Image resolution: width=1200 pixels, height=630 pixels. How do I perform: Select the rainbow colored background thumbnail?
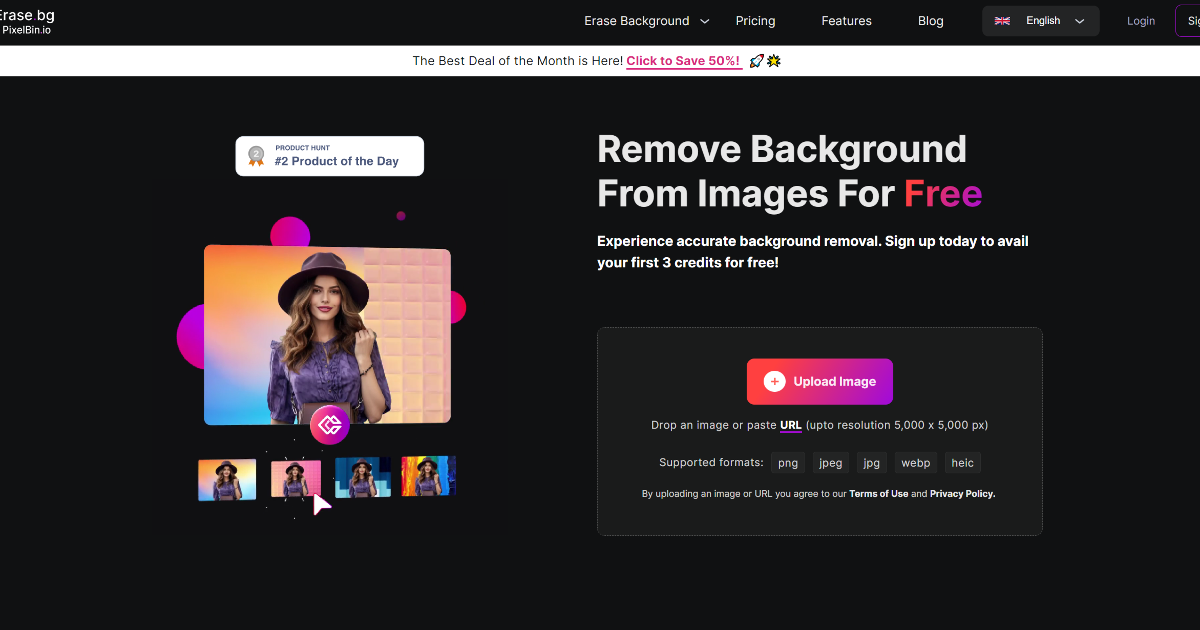coord(428,476)
